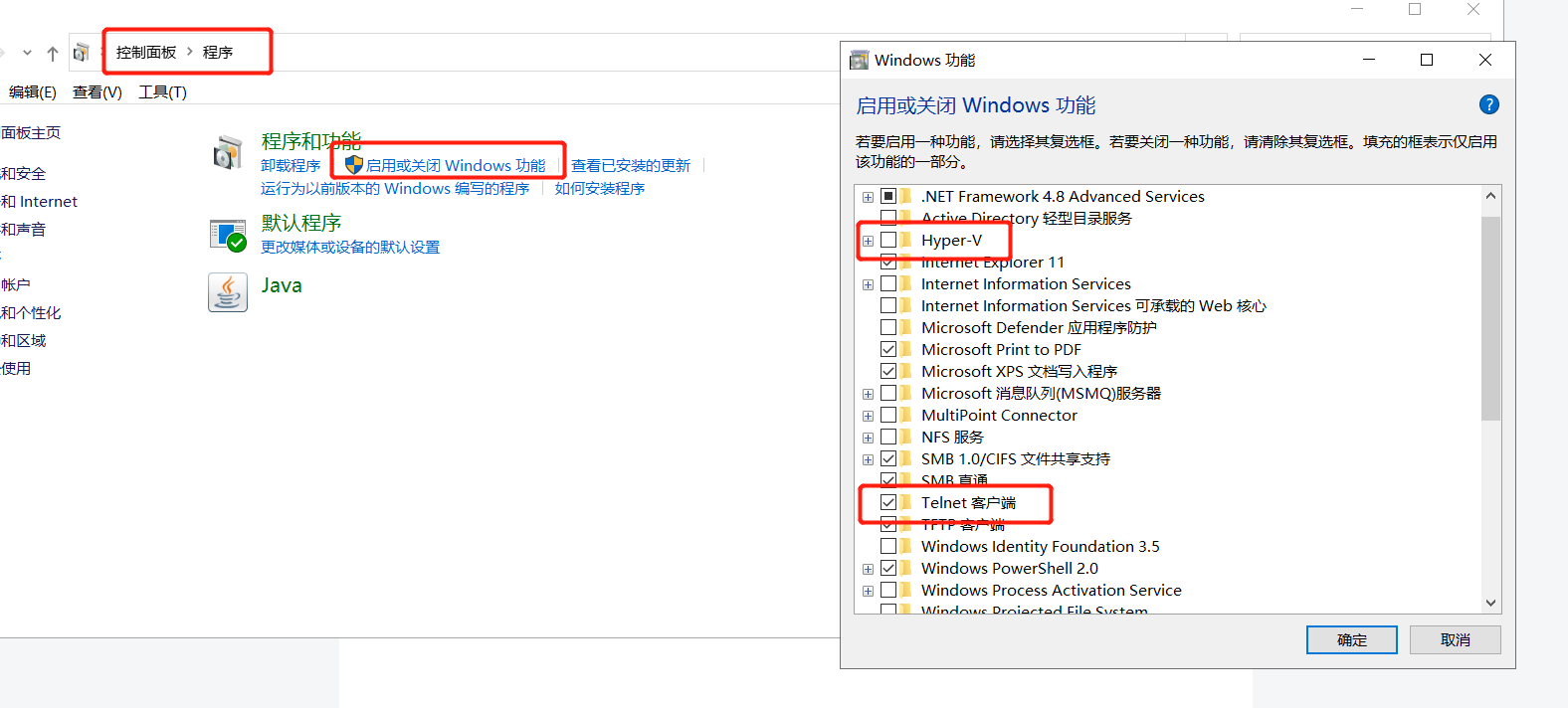Open 启用或关闭 Windows 功能 link
This screenshot has height=708, width=1568.
[456, 165]
